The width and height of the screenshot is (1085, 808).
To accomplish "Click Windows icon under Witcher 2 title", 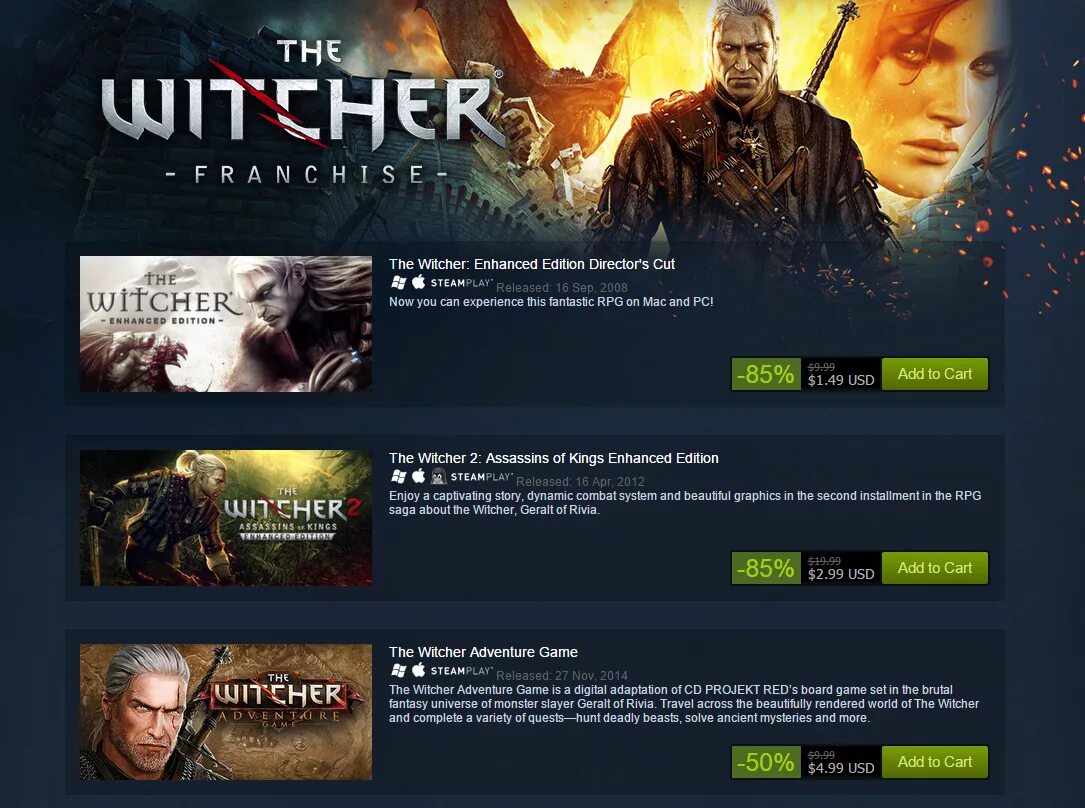I will (398, 476).
